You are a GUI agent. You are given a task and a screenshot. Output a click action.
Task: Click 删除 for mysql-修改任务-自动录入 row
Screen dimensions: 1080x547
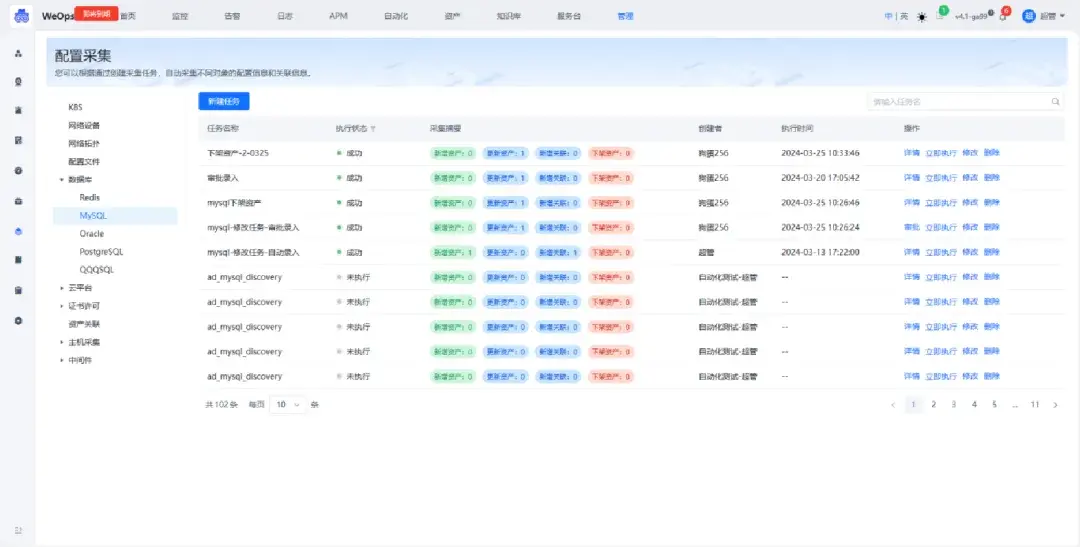pyautogui.click(x=992, y=252)
